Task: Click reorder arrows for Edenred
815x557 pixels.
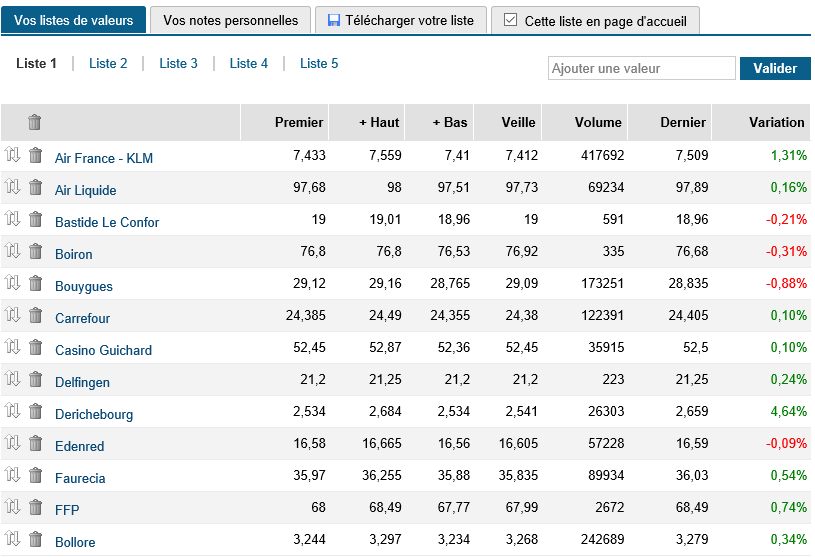Action: point(12,443)
